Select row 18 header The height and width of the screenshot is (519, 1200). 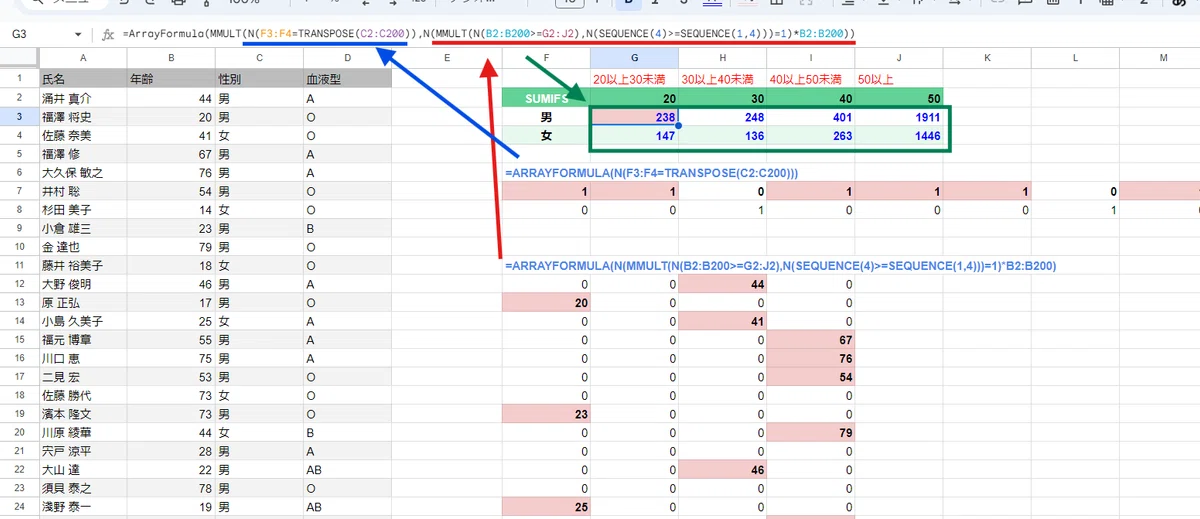pyautogui.click(x=19, y=396)
